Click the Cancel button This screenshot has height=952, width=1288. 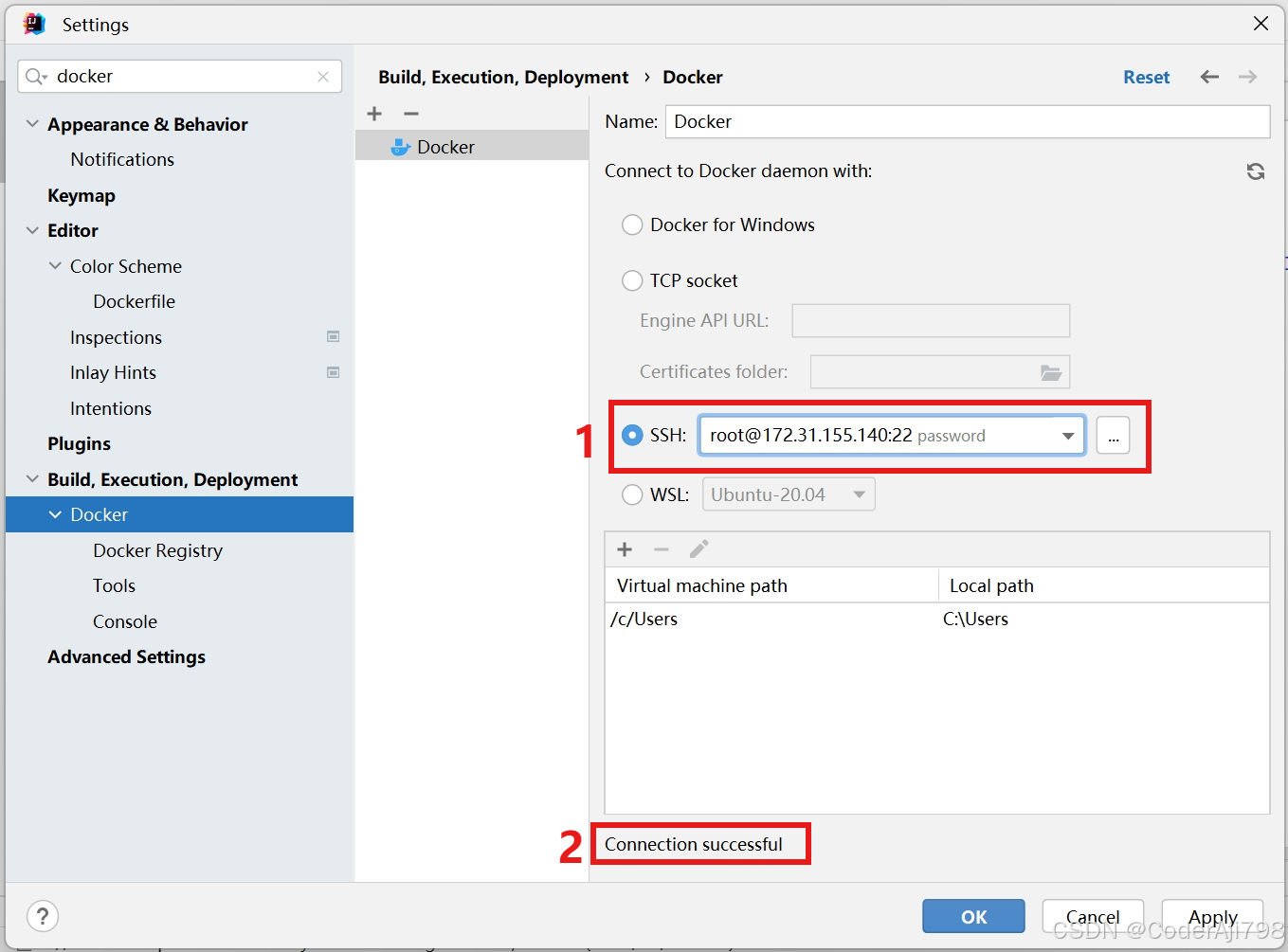tap(1093, 916)
